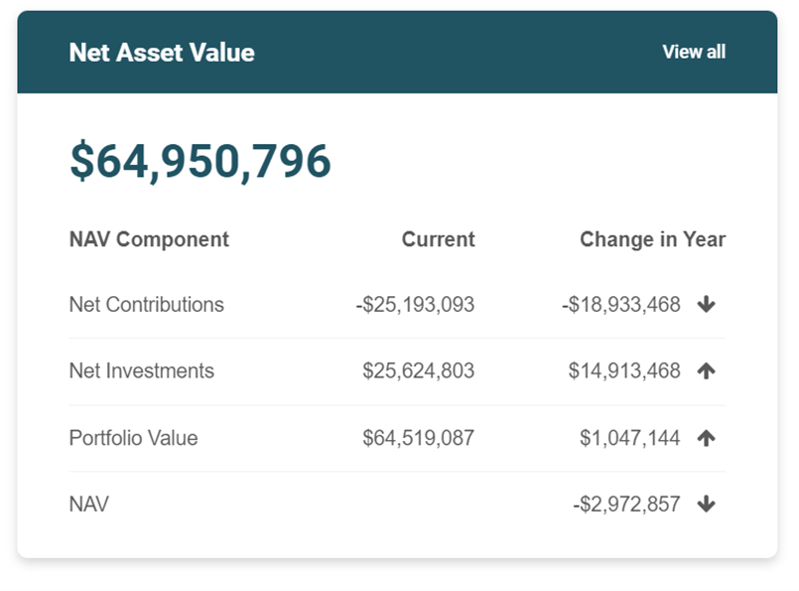
Task: Click the Change in Year column header
Action: [653, 239]
